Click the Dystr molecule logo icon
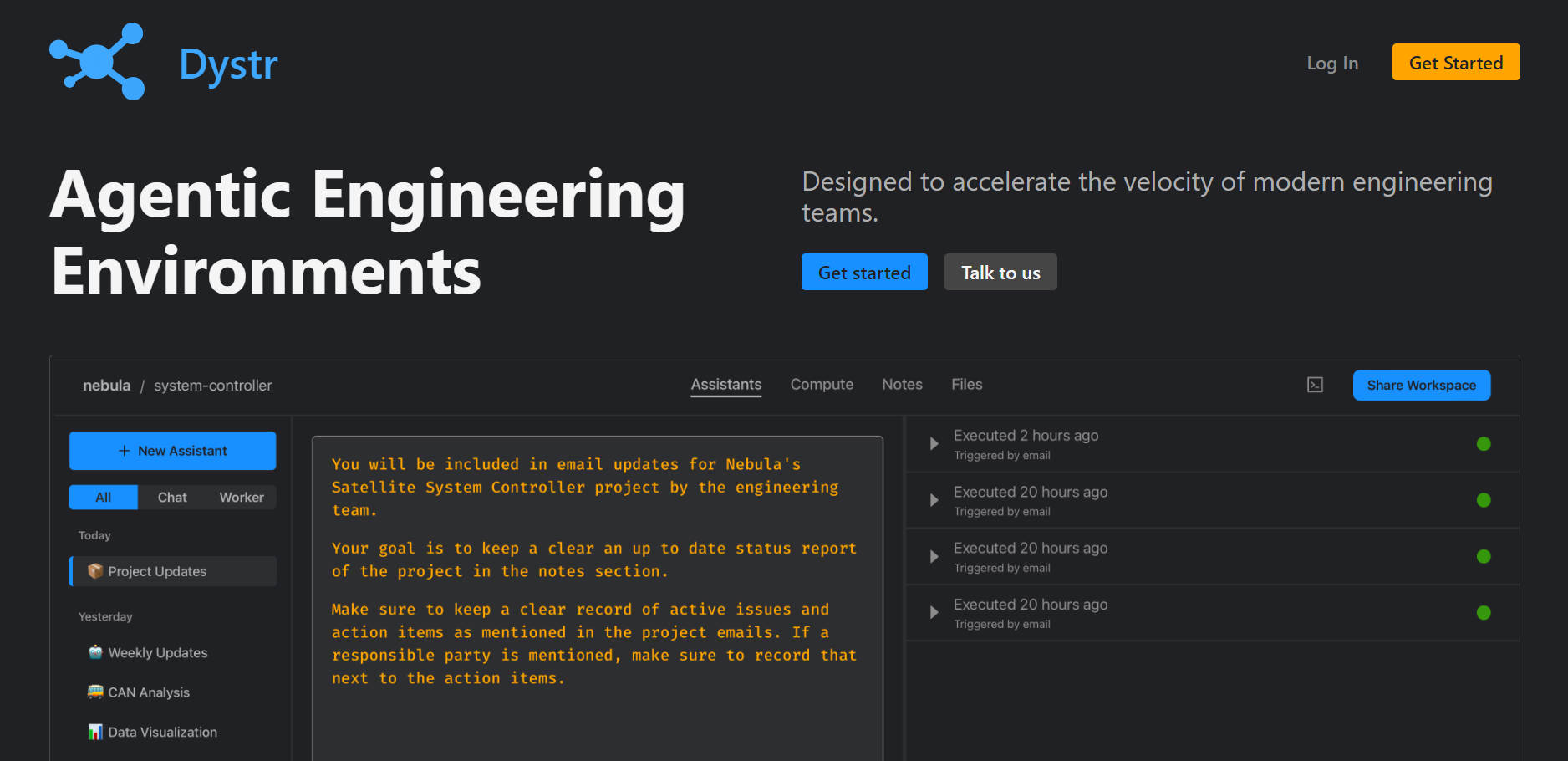The width and height of the screenshot is (1568, 761). coord(98,62)
